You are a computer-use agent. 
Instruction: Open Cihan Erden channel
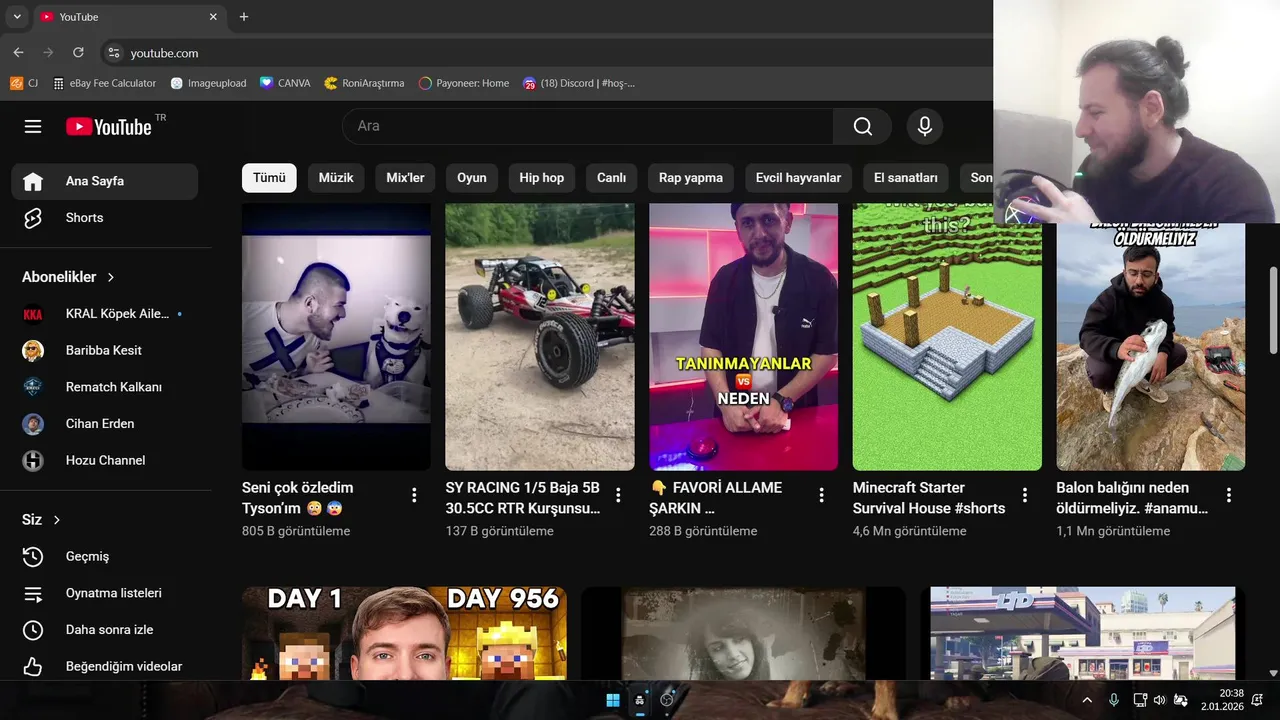click(x=105, y=424)
